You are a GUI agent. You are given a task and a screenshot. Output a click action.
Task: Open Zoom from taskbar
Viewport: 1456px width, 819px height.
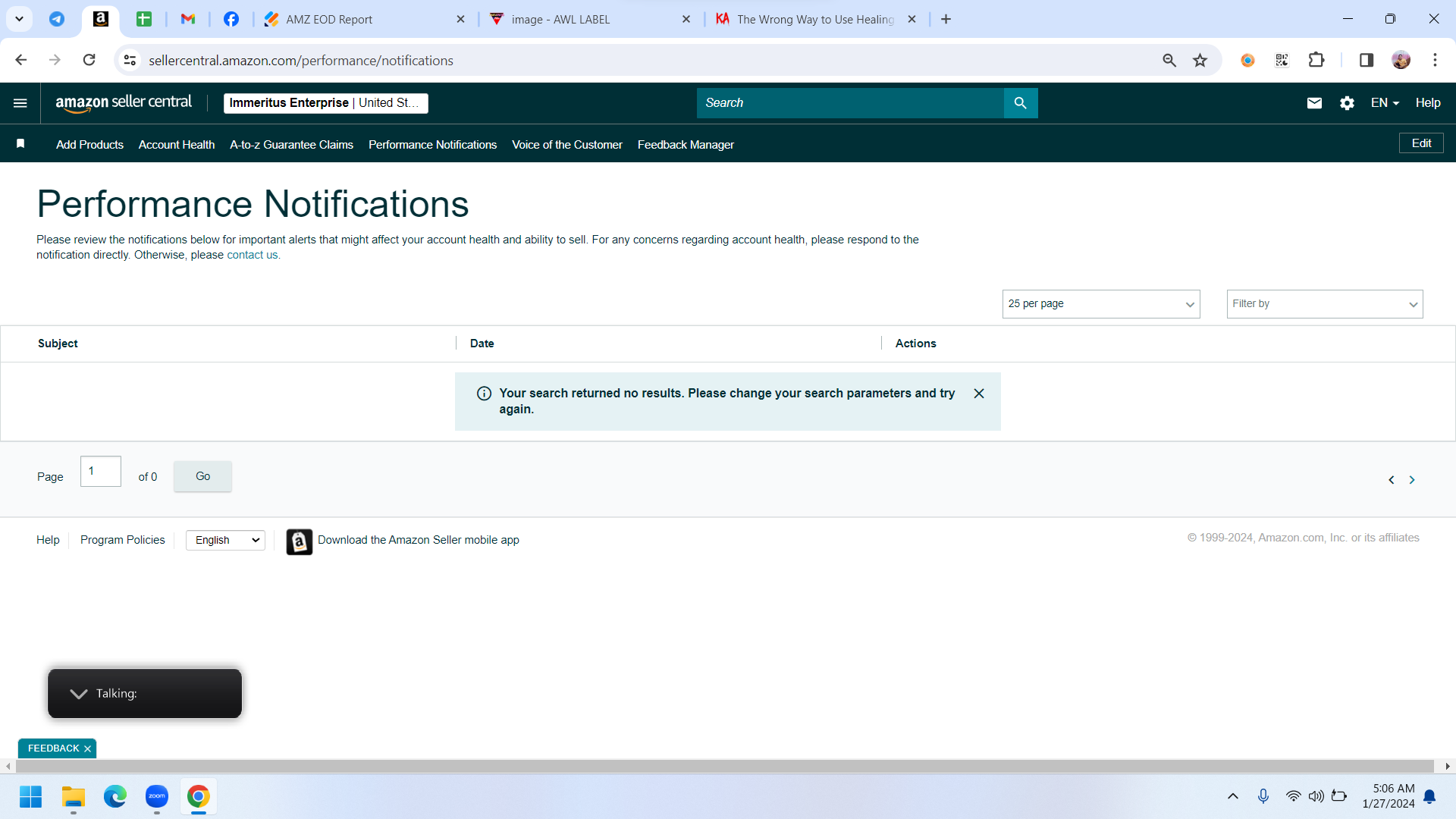pyautogui.click(x=157, y=797)
